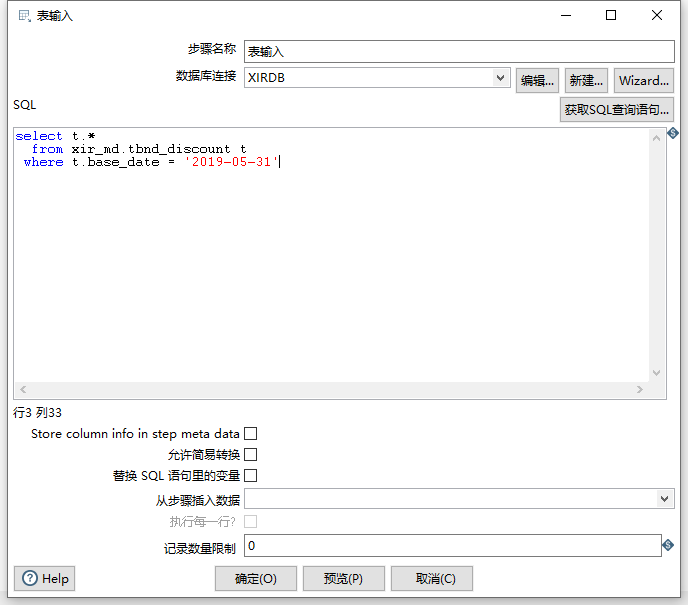
Task: Close the 表输入 dialog
Action: click(x=657, y=15)
